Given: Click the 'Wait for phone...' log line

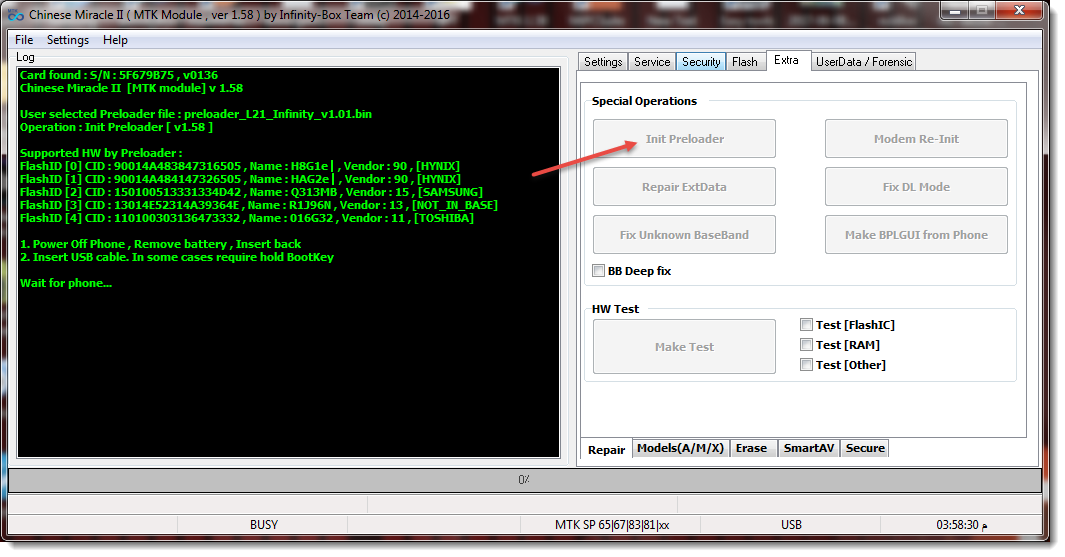Looking at the screenshot, I should coord(66,283).
